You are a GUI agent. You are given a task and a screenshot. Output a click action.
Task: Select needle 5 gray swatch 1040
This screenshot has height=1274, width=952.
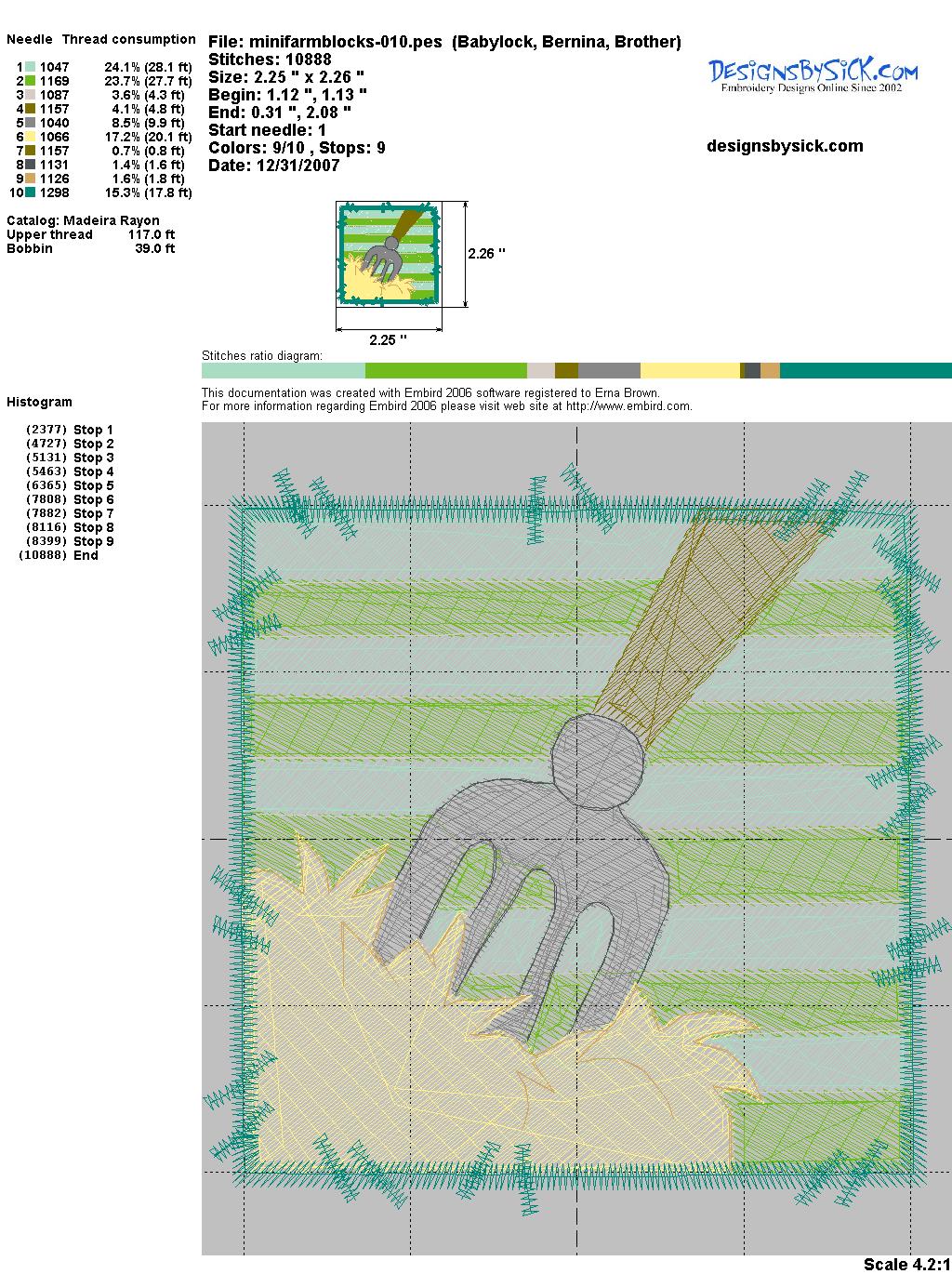click(31, 123)
